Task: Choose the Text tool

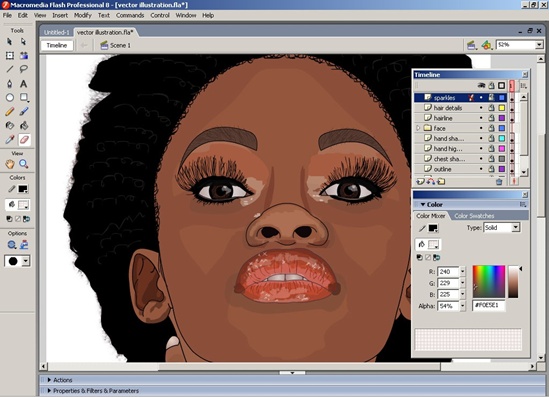Action: pyautogui.click(x=23, y=84)
